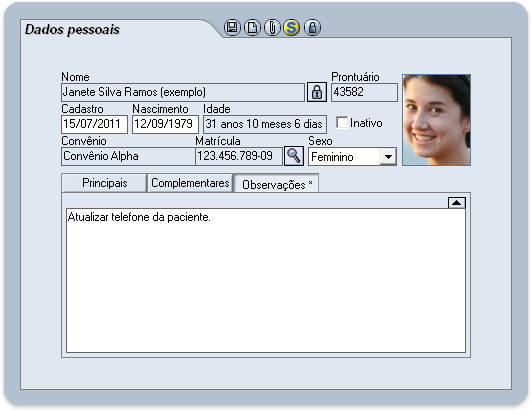Screen dimensions: 532x411
Task: Switch to the Principais tab
Action: click(x=104, y=183)
